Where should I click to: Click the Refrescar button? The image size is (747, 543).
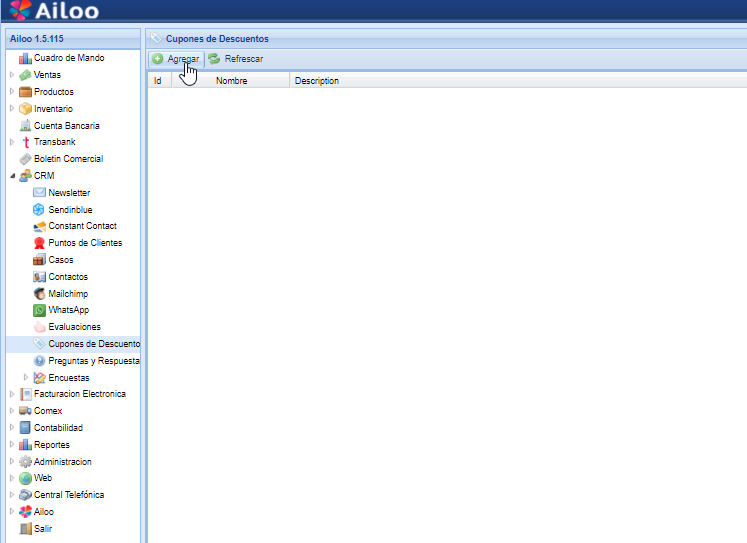(236, 59)
